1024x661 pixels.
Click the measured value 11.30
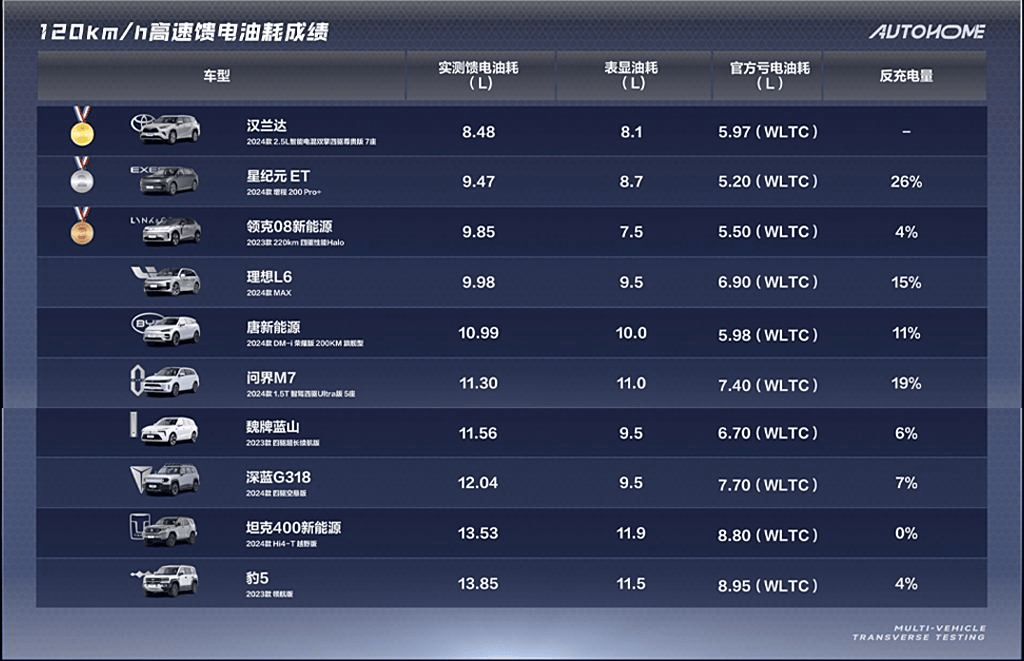(479, 383)
